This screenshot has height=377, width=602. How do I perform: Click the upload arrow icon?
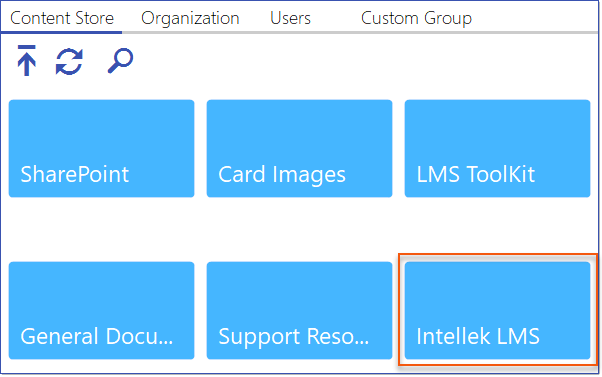(x=26, y=61)
